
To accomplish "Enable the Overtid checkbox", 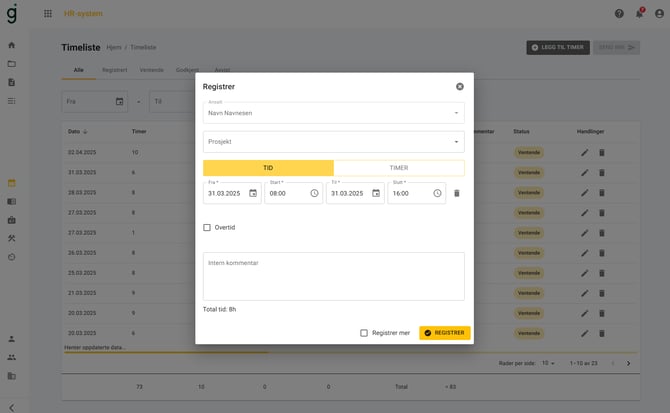I will [x=207, y=227].
